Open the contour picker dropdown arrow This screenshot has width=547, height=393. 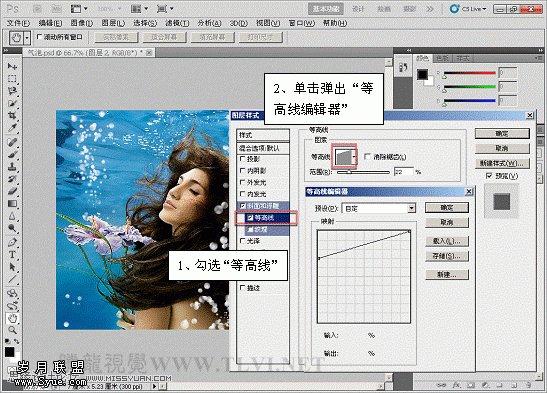[354, 157]
